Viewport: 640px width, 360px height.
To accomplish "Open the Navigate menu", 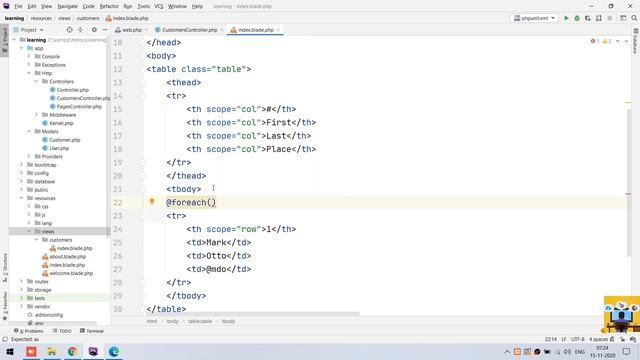I will pos(67,6).
